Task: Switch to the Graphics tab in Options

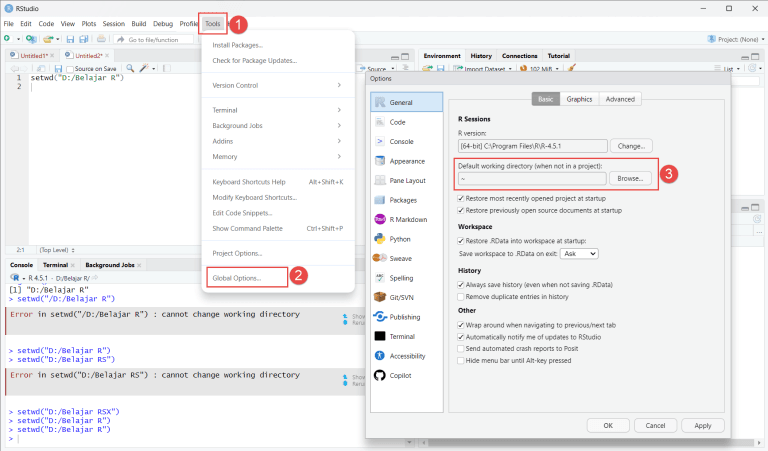Action: (x=579, y=99)
